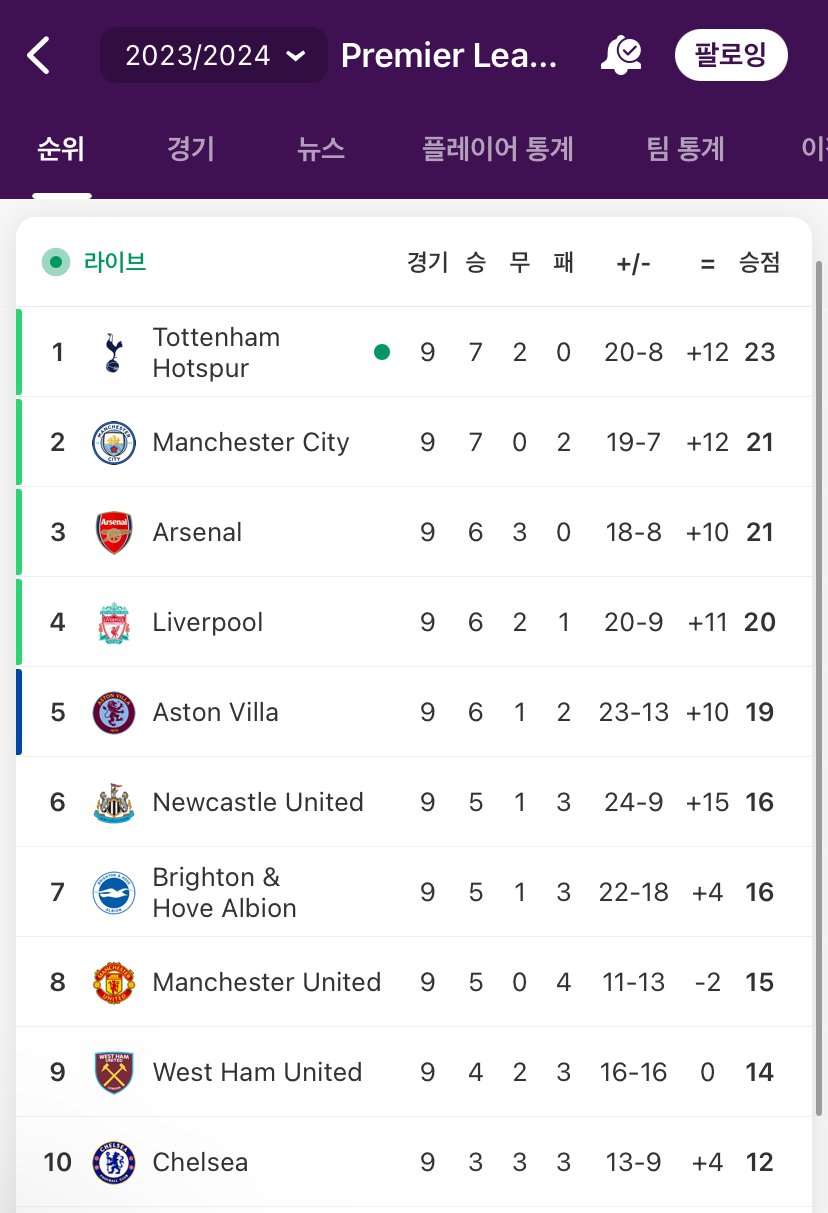Switch to the 뉴스 tab
This screenshot has width=828, height=1213.
(x=321, y=149)
